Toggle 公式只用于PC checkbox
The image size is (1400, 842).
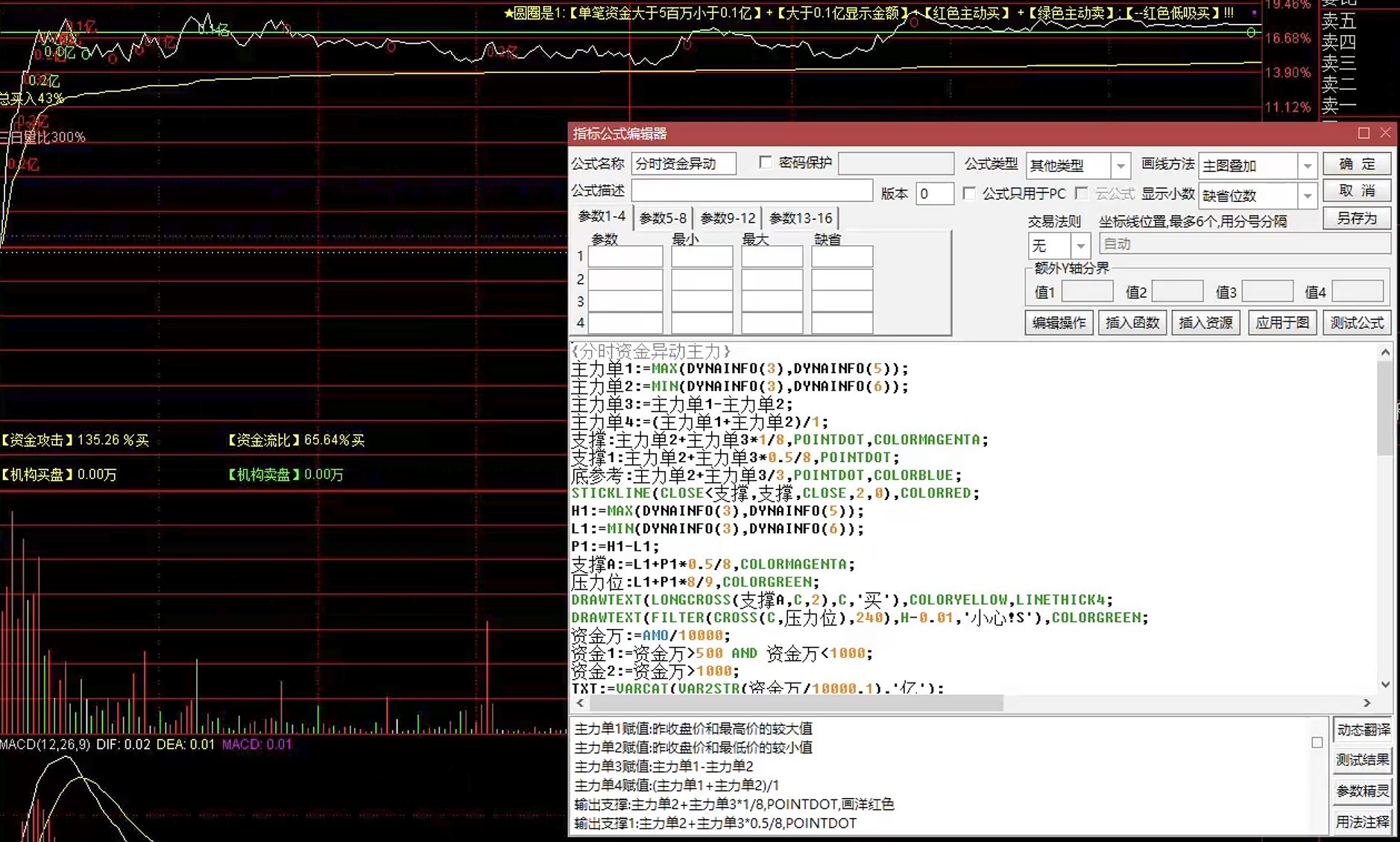point(969,194)
